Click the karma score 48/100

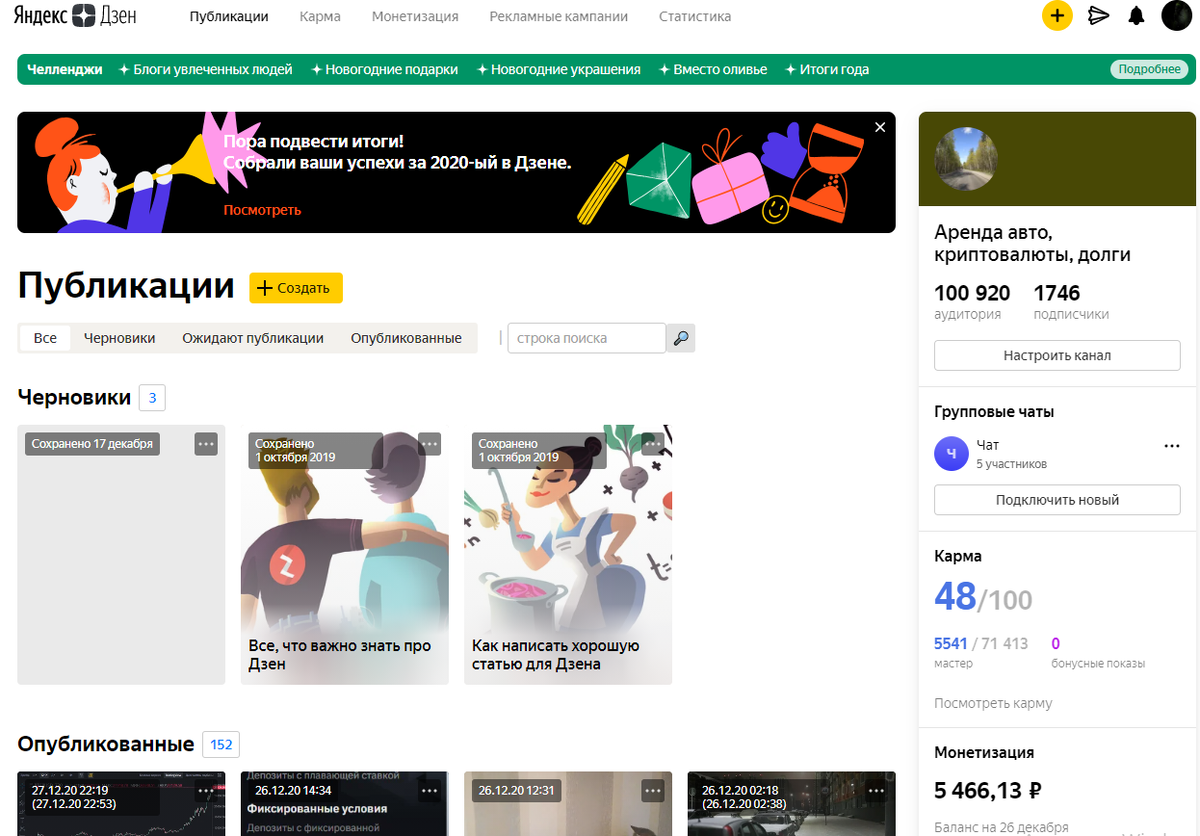(x=983, y=597)
